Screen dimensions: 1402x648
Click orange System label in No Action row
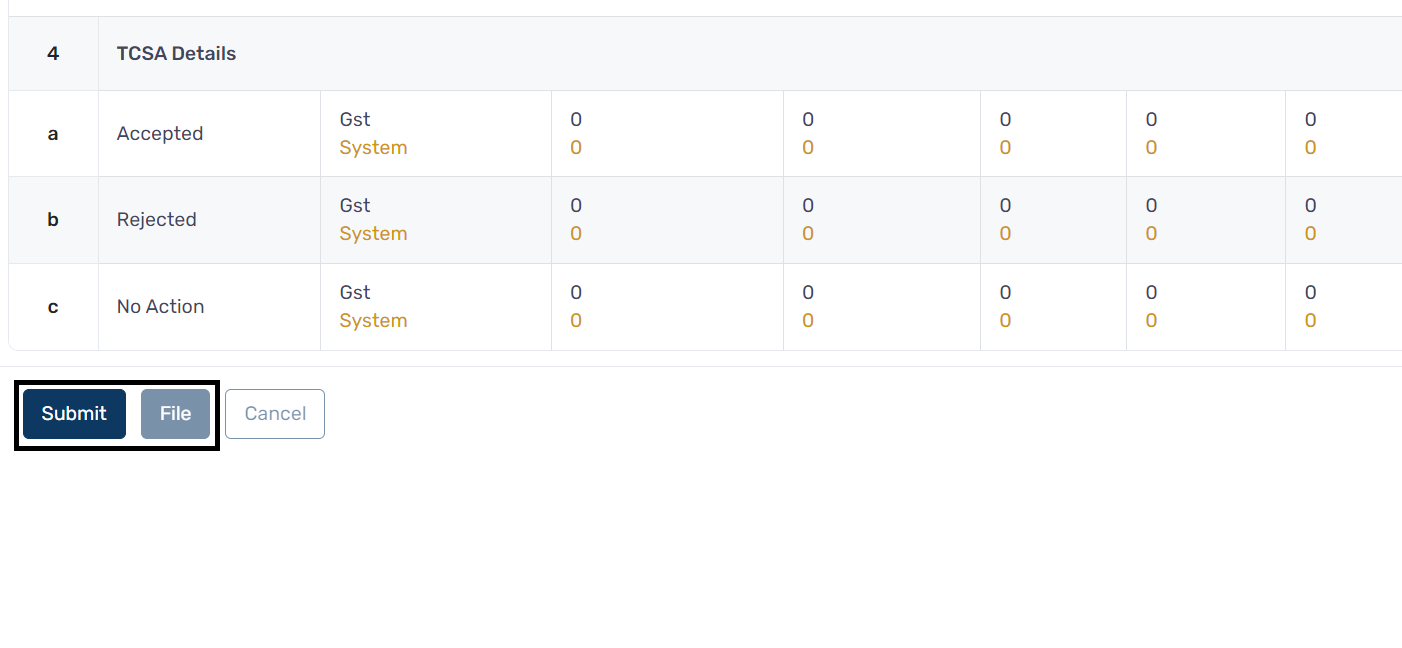pos(373,321)
